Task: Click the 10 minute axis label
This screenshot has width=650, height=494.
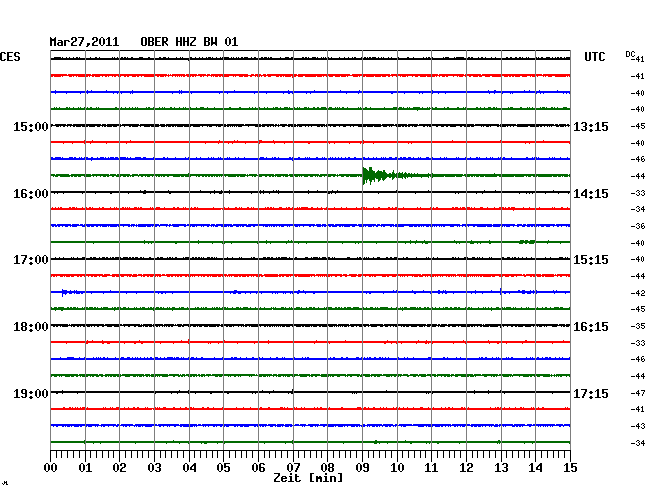Action: point(397,468)
